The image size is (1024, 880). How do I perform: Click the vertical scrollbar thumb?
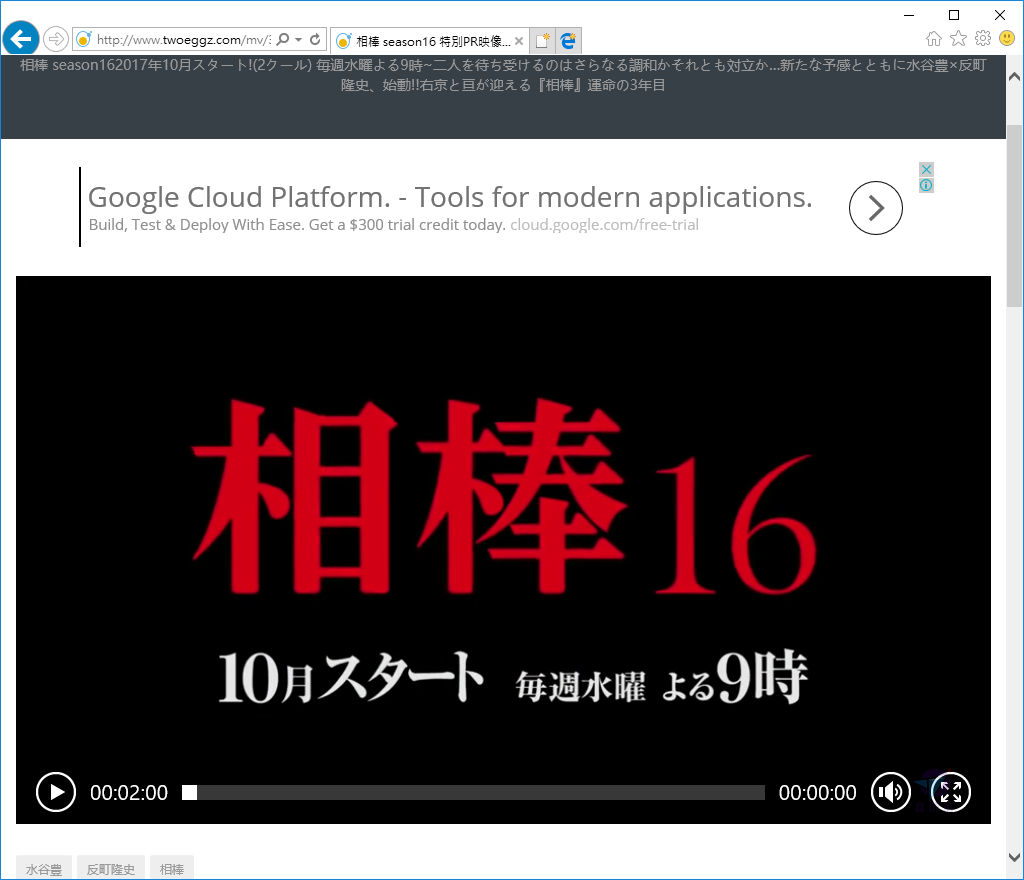click(1014, 215)
